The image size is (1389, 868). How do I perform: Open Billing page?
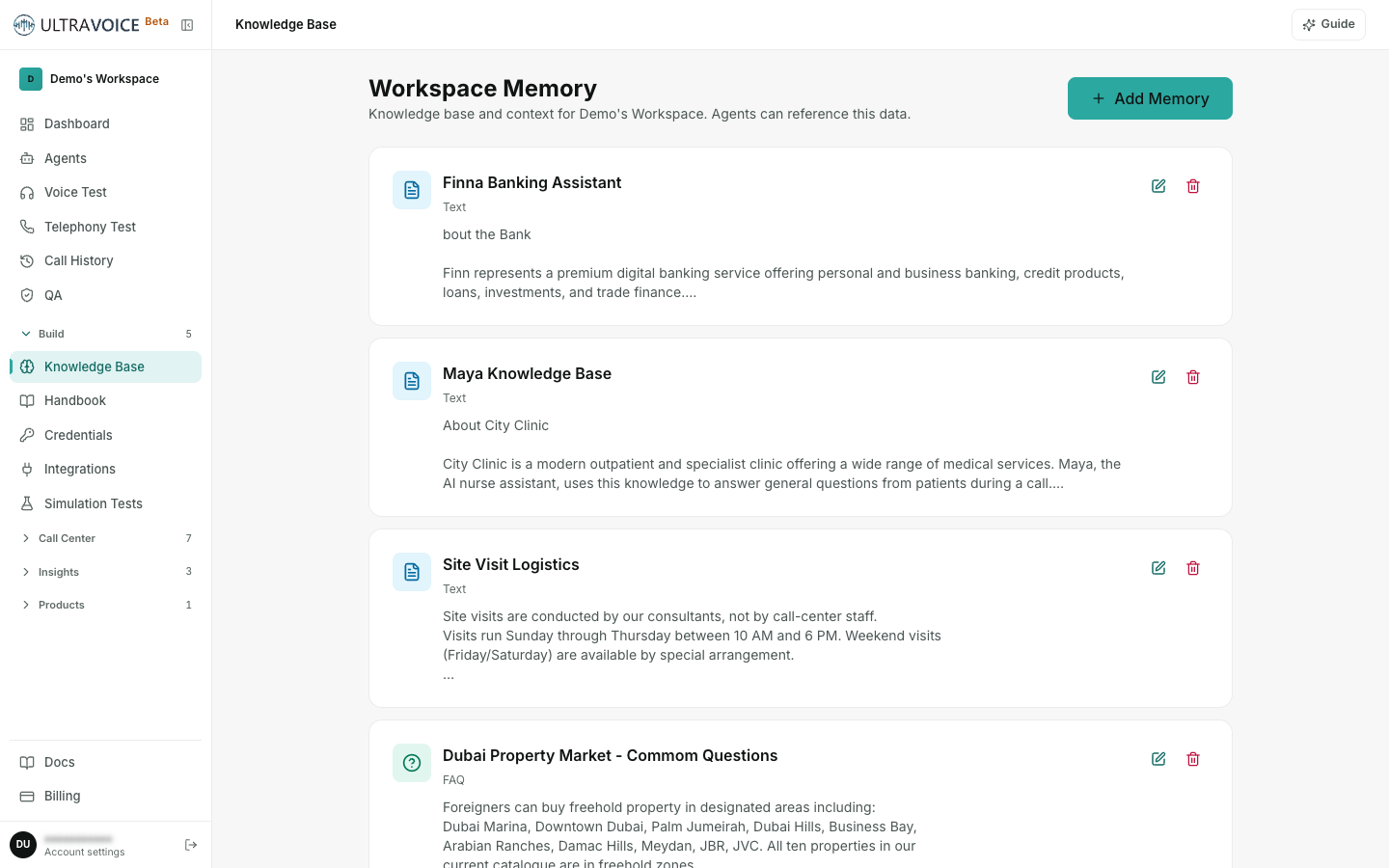pos(105,796)
